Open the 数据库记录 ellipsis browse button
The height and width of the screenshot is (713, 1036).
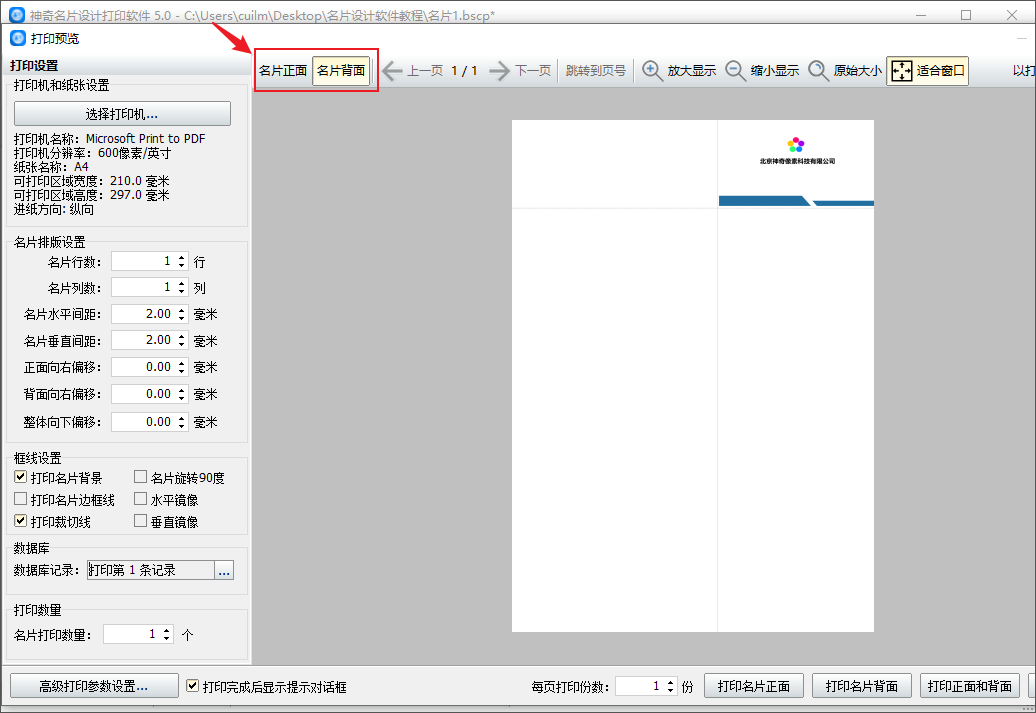[224, 570]
